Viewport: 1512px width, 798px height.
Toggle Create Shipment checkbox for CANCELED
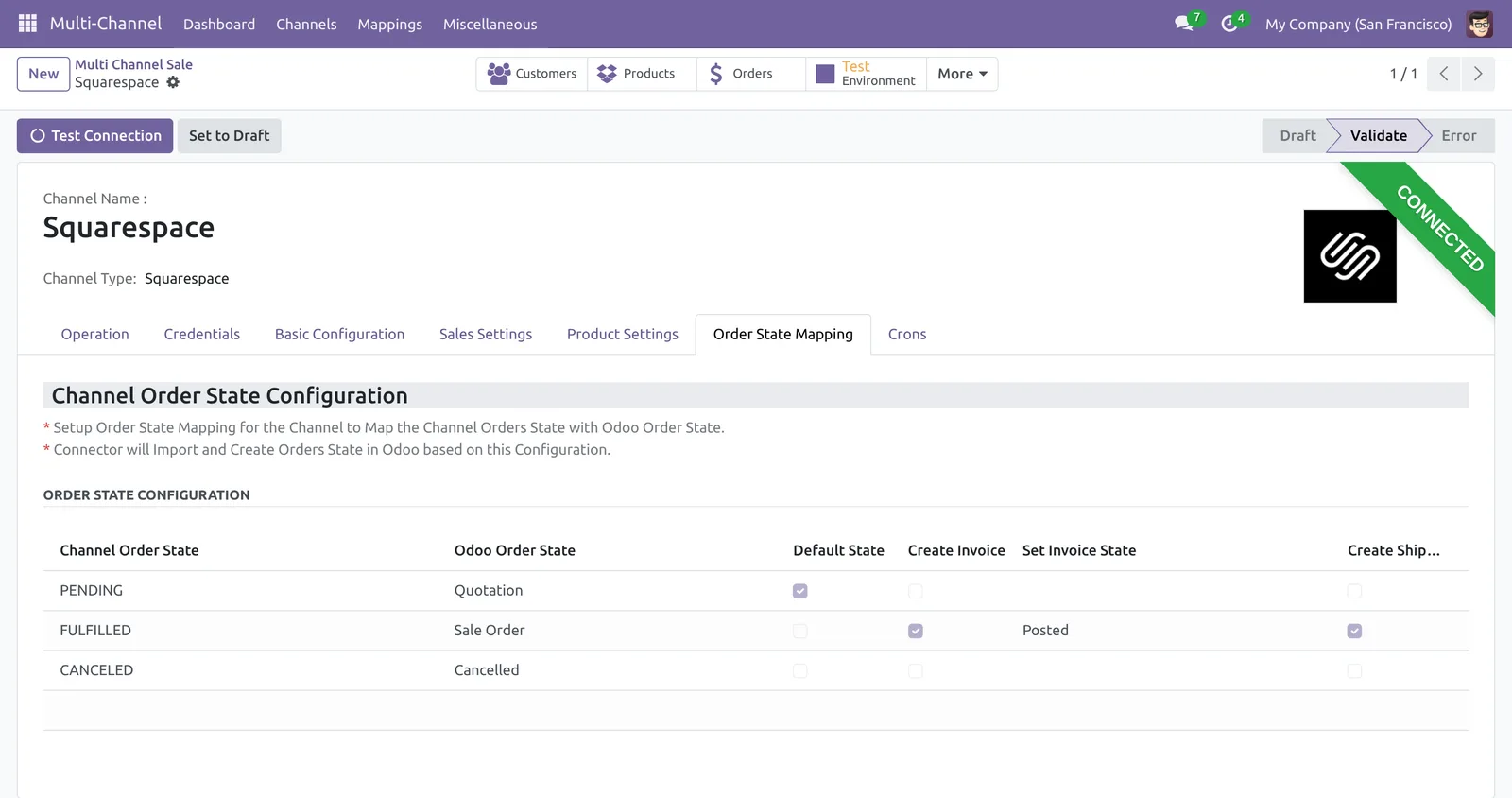(1354, 670)
